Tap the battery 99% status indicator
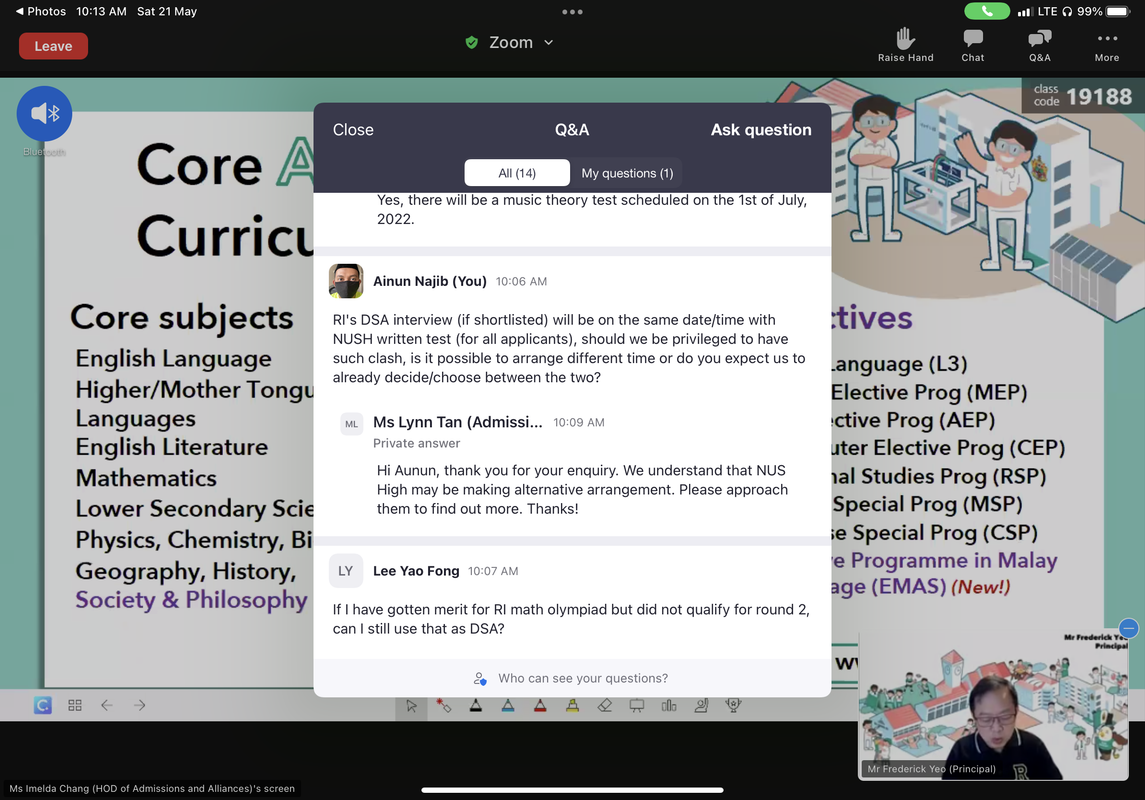Viewport: 1145px width, 800px height. (1103, 11)
